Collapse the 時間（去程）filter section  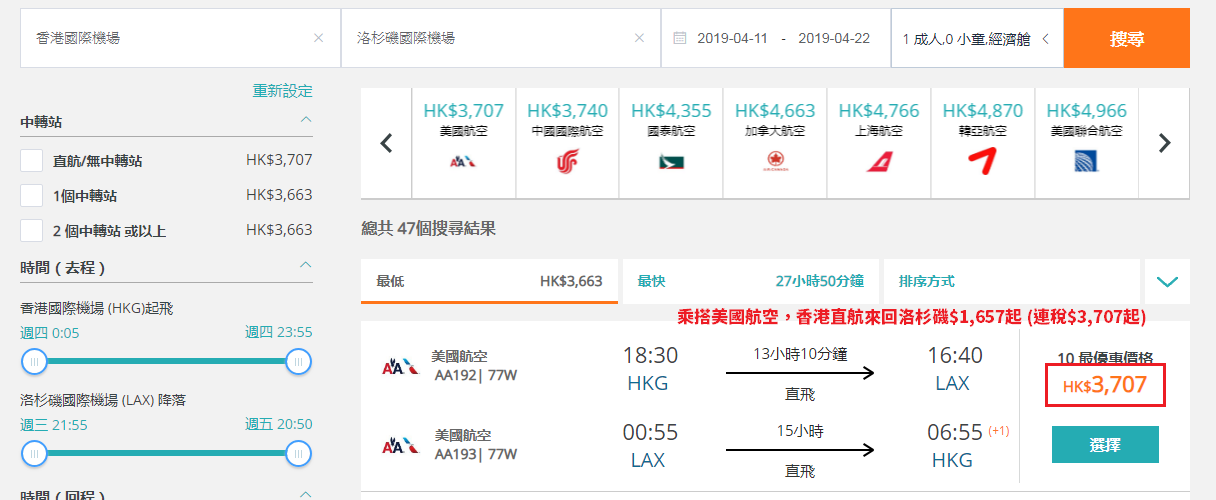click(x=306, y=267)
